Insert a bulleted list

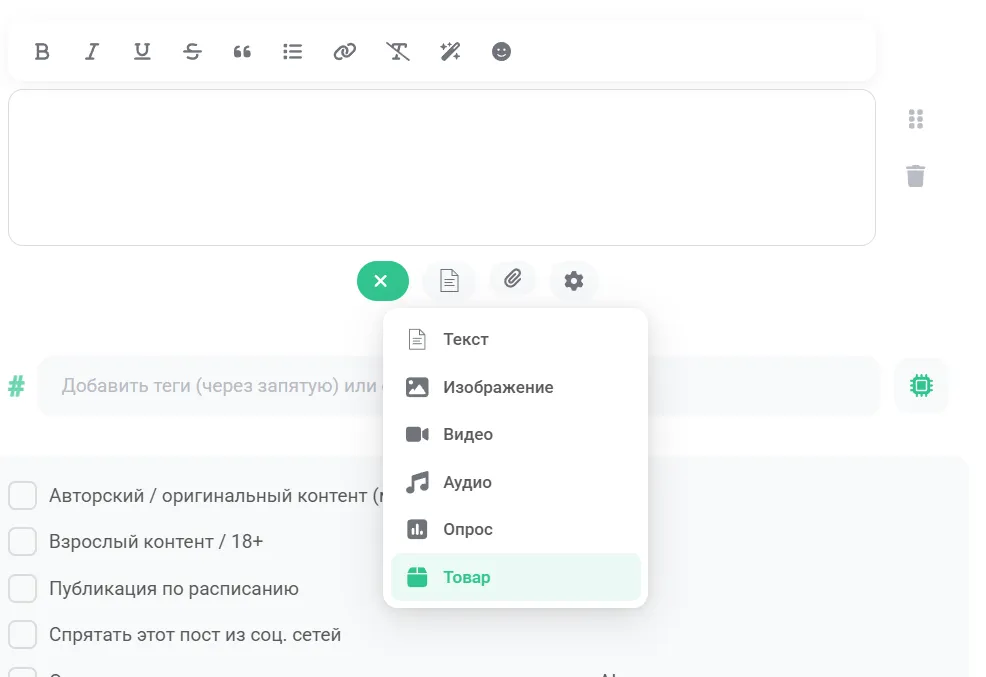click(292, 52)
